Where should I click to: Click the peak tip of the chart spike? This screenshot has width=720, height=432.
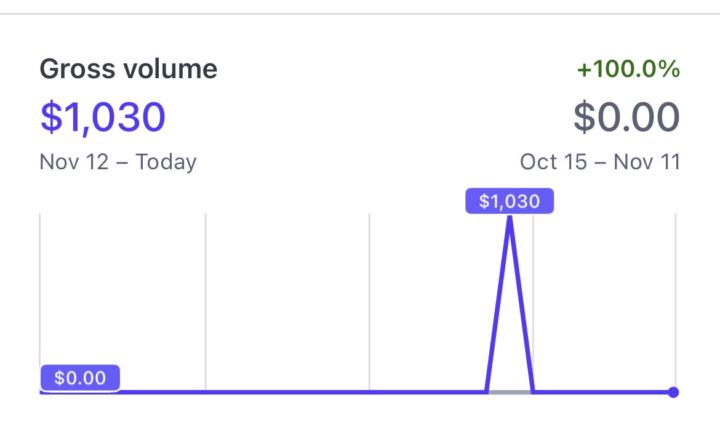tap(510, 218)
